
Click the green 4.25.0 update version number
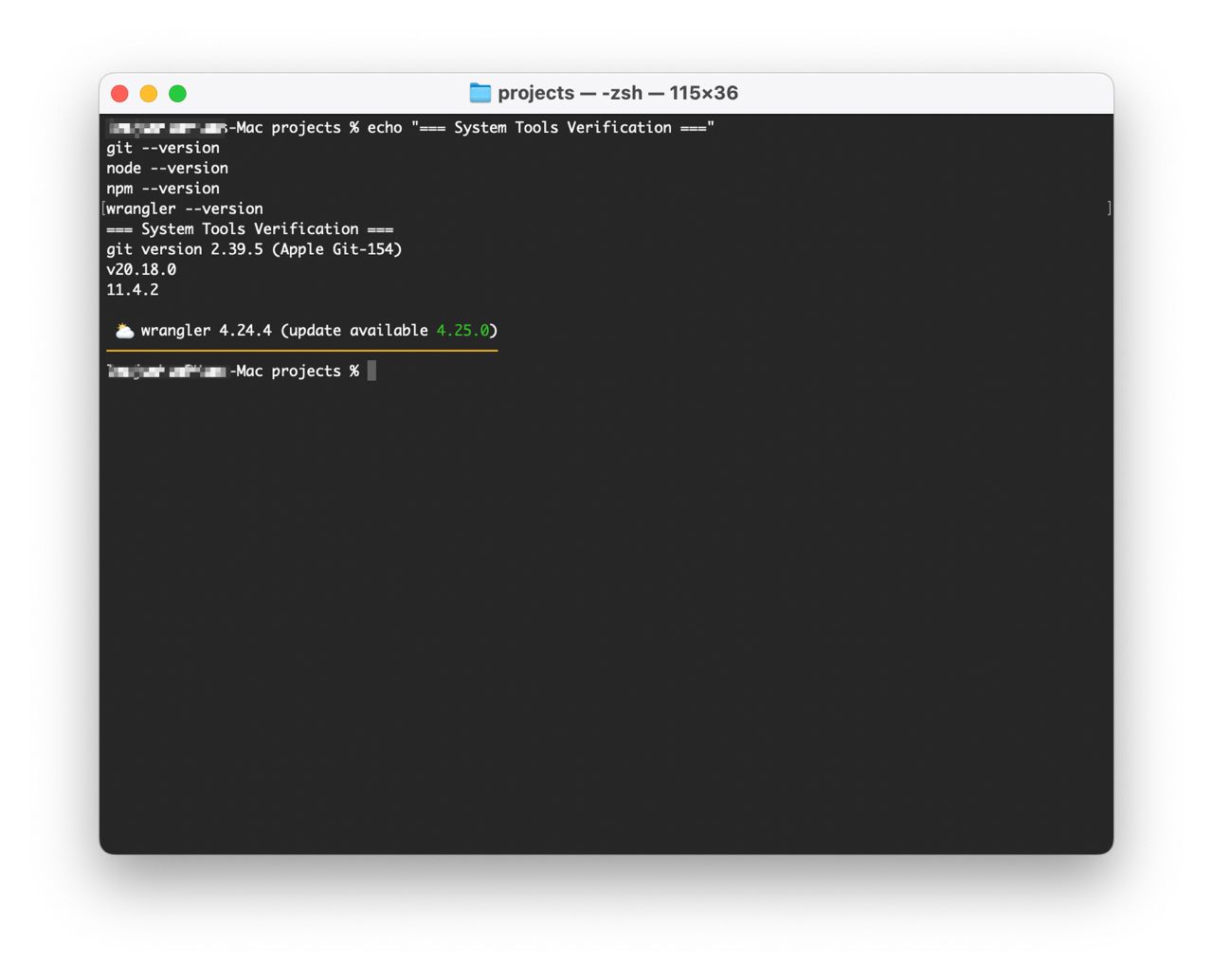[x=462, y=331]
